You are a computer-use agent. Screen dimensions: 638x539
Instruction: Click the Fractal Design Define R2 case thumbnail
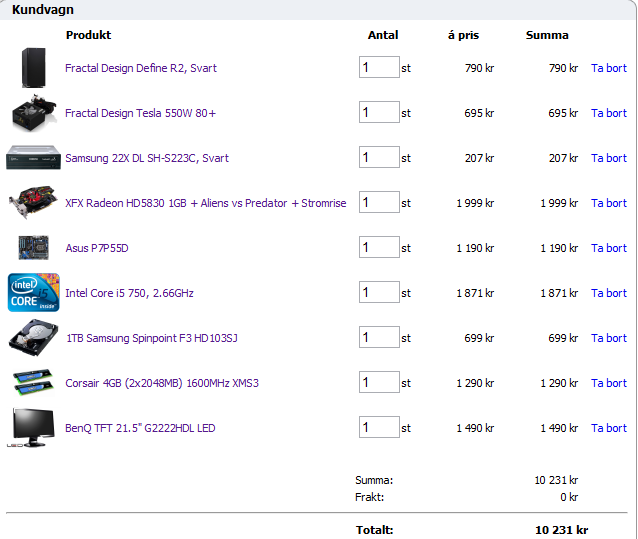pos(33,68)
